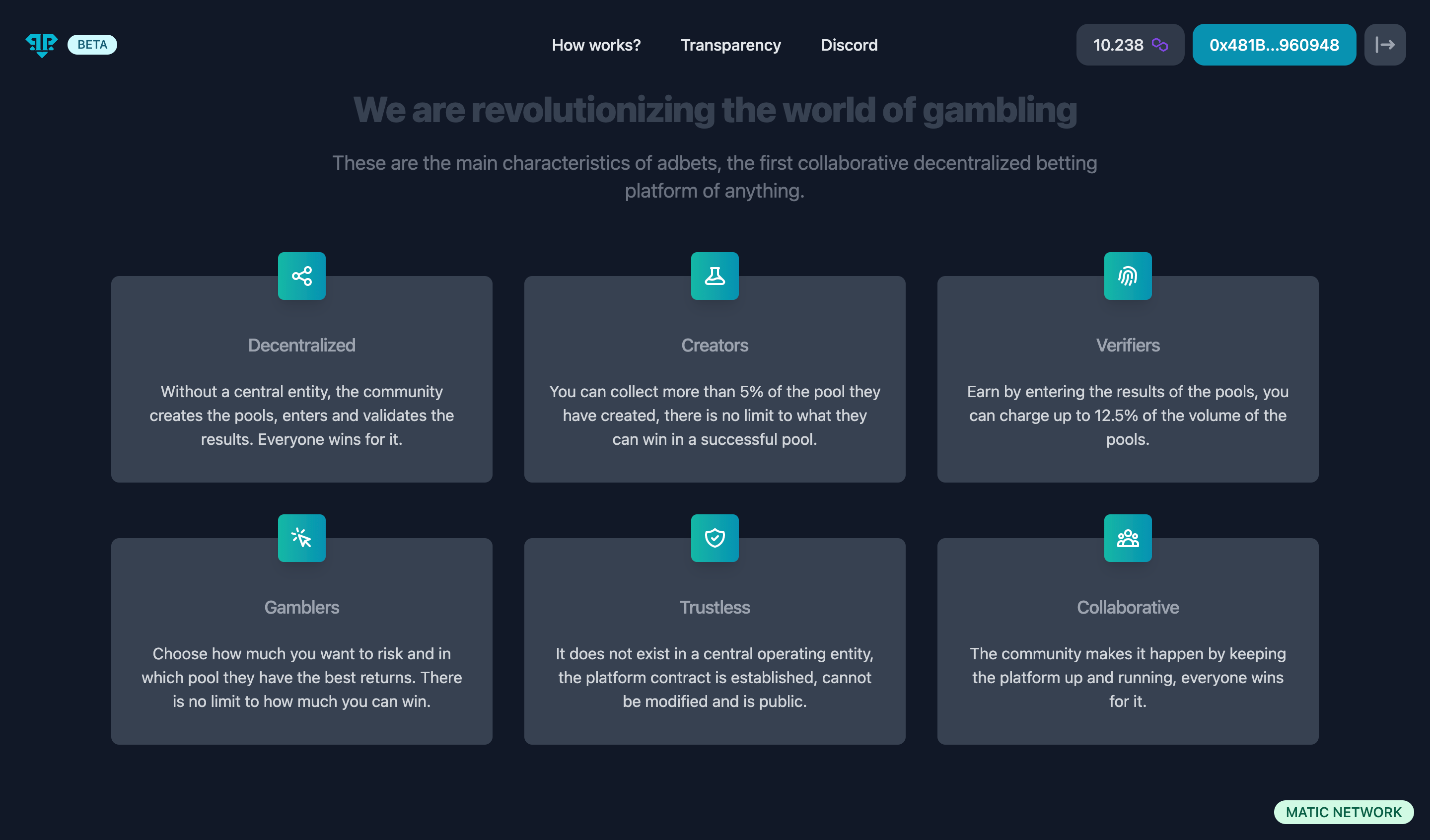Image resolution: width=1430 pixels, height=840 pixels.
Task: Click the purple Polygon token icon
Action: click(x=1159, y=45)
